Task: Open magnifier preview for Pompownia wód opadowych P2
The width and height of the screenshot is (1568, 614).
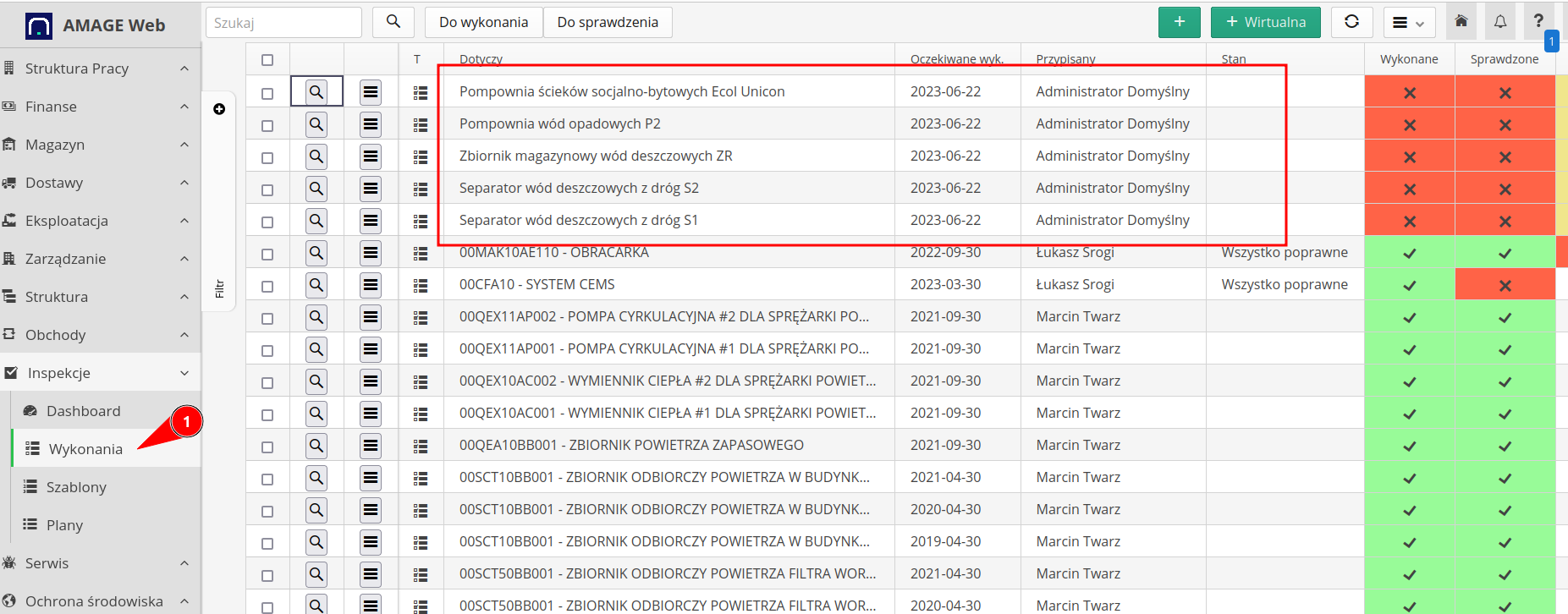Action: [x=316, y=124]
